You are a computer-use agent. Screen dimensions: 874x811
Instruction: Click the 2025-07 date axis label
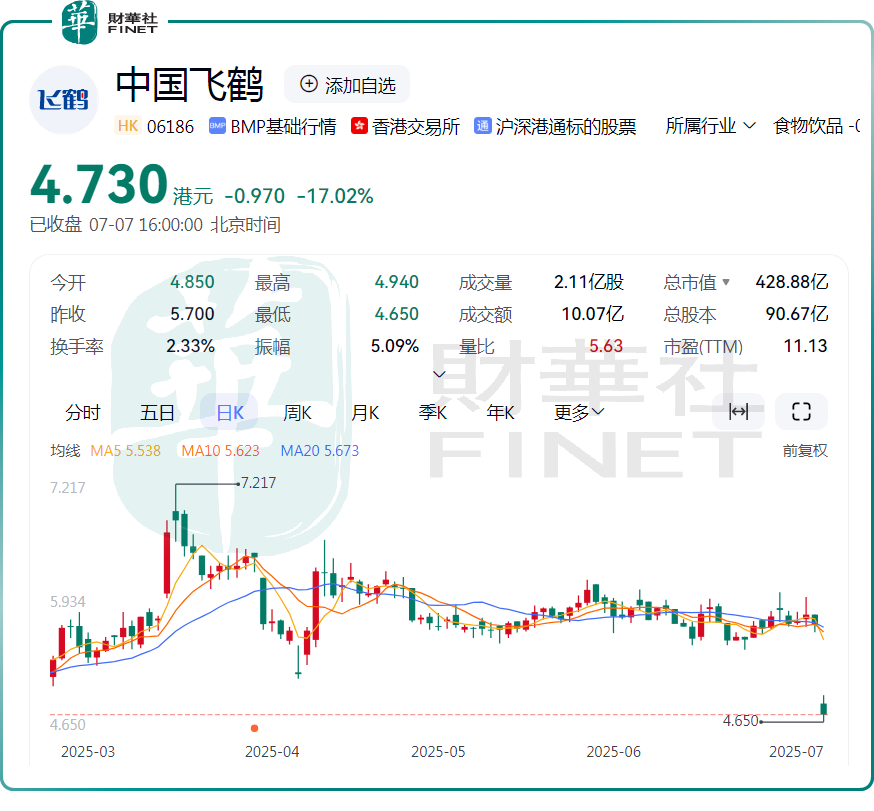coord(796,752)
